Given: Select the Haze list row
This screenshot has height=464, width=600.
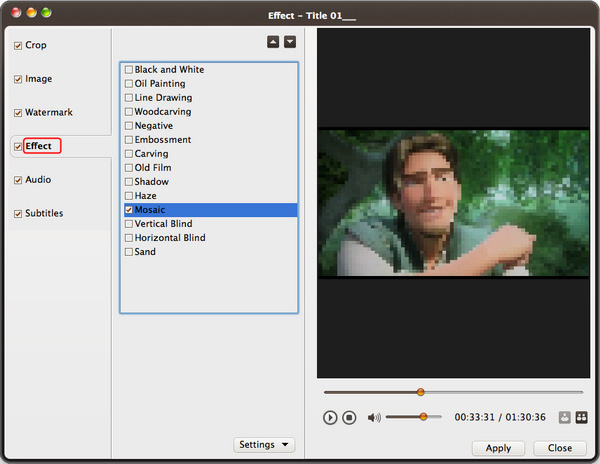Looking at the screenshot, I should click(x=210, y=196).
